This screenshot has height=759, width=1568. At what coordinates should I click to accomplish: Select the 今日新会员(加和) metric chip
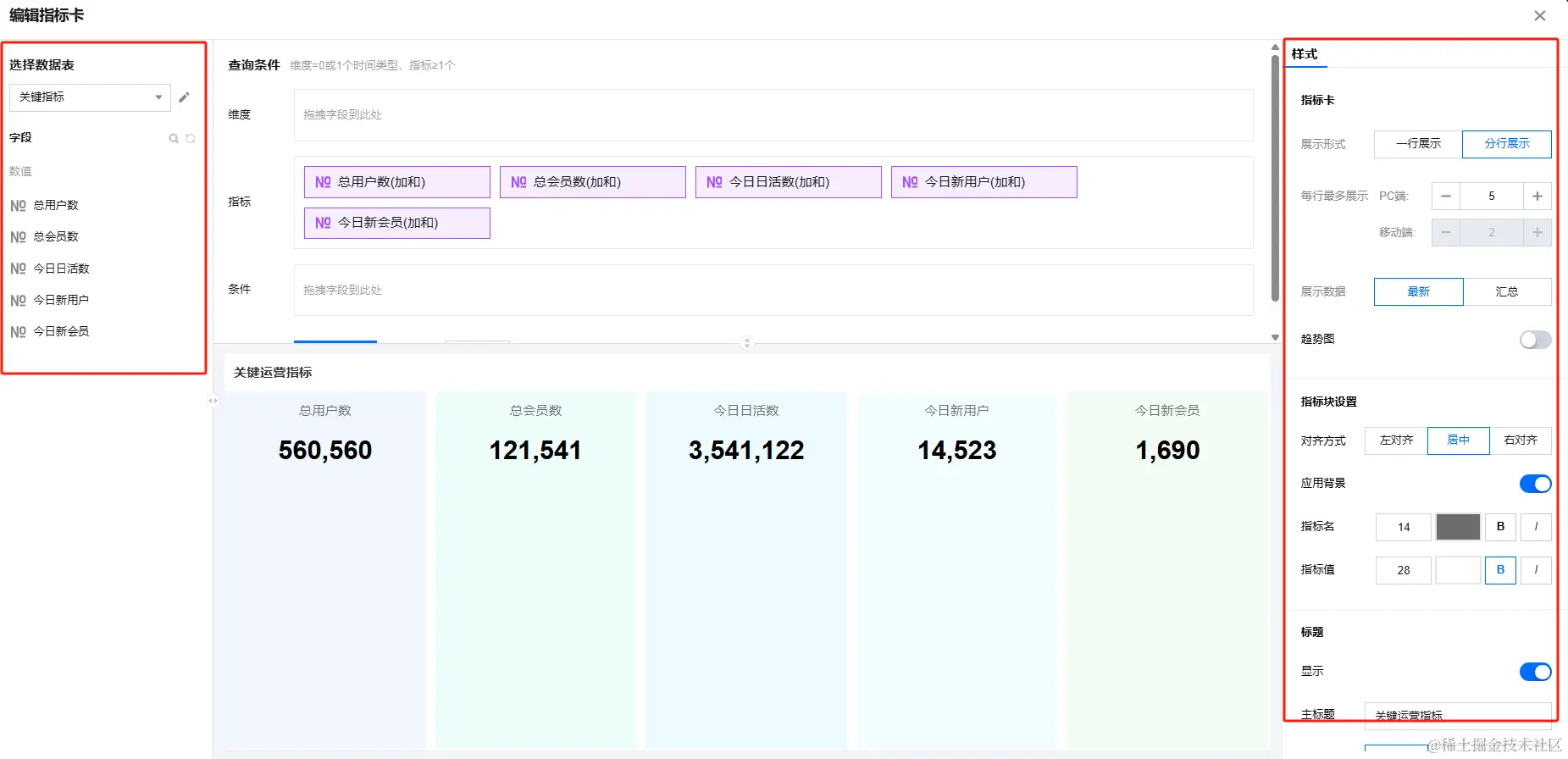tap(397, 223)
